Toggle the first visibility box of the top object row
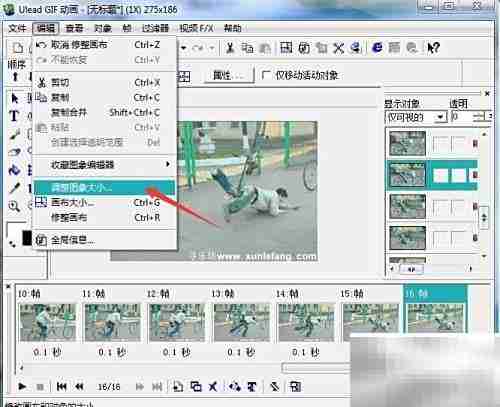 (x=440, y=144)
